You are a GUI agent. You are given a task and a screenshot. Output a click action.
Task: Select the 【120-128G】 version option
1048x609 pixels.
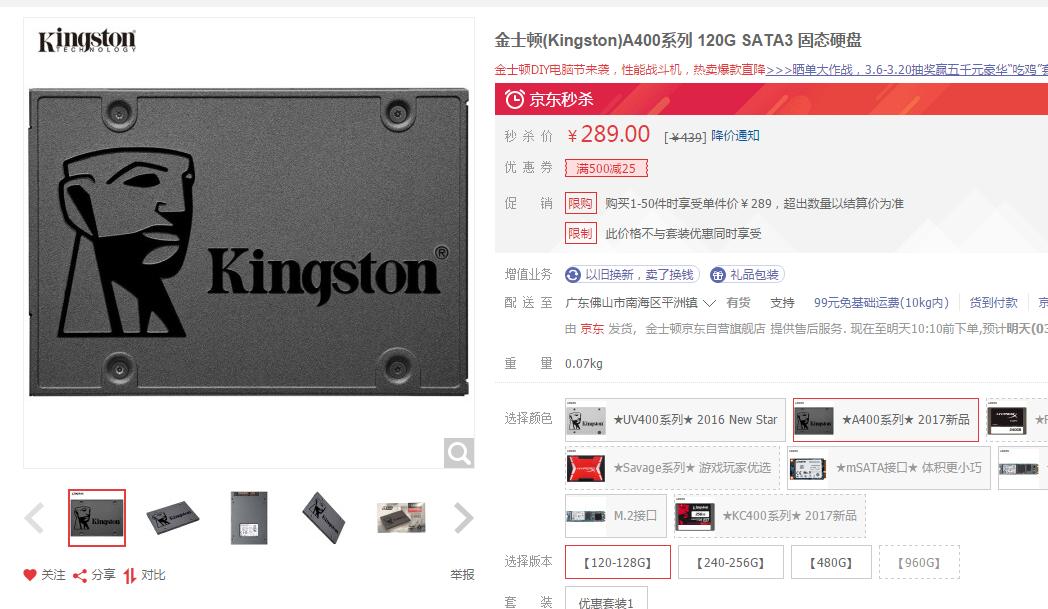point(618,562)
